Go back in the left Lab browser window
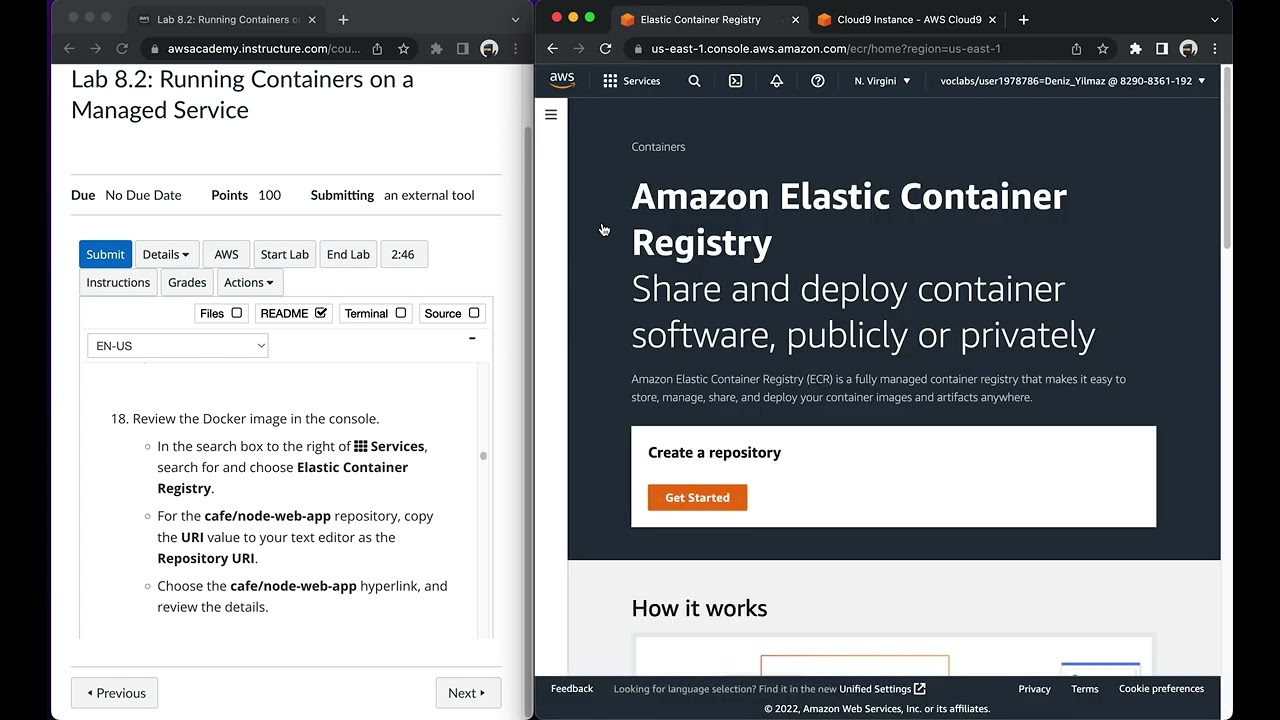 (69, 48)
